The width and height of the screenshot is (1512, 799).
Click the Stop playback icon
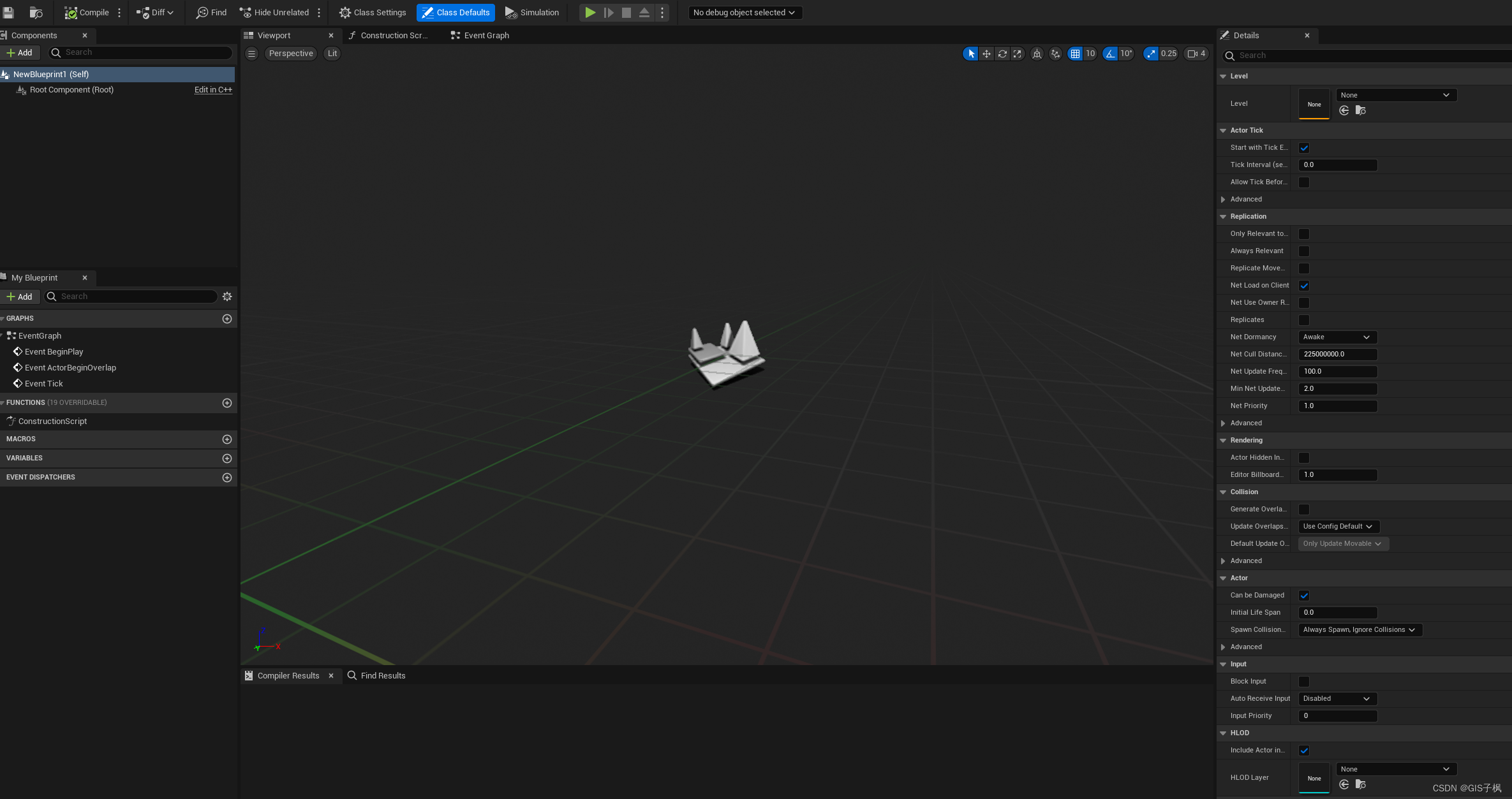click(x=626, y=12)
